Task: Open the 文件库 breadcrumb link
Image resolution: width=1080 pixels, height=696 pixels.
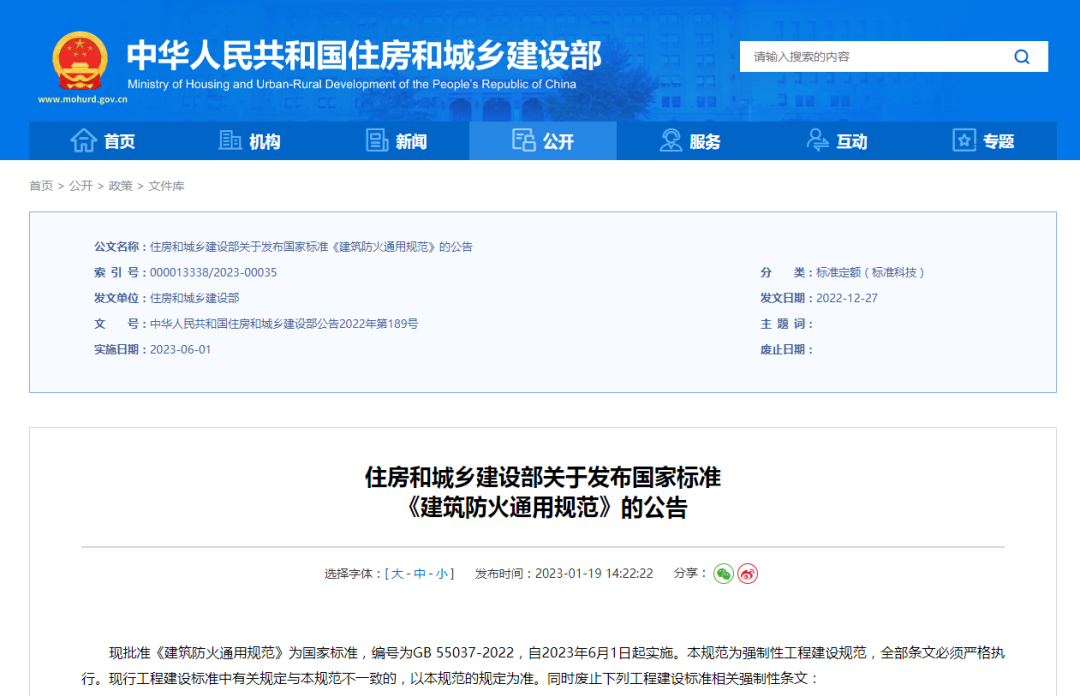Action: pyautogui.click(x=167, y=186)
